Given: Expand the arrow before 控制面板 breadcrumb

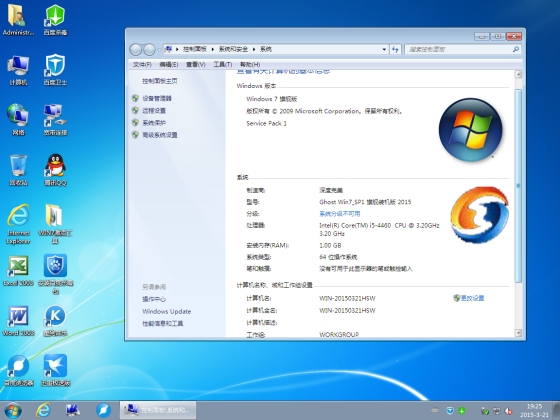Looking at the screenshot, I should pyautogui.click(x=177, y=49).
